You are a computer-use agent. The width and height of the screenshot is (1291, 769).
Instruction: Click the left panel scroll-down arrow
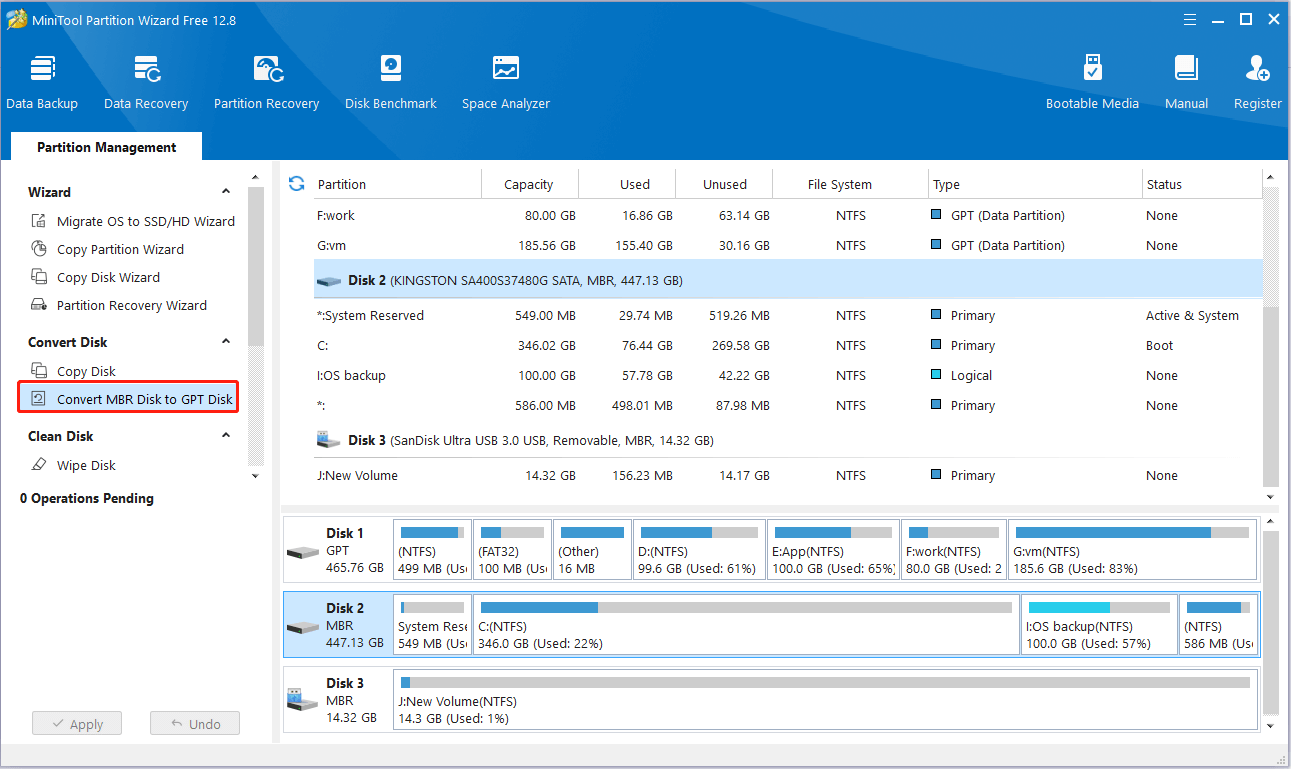click(x=255, y=476)
